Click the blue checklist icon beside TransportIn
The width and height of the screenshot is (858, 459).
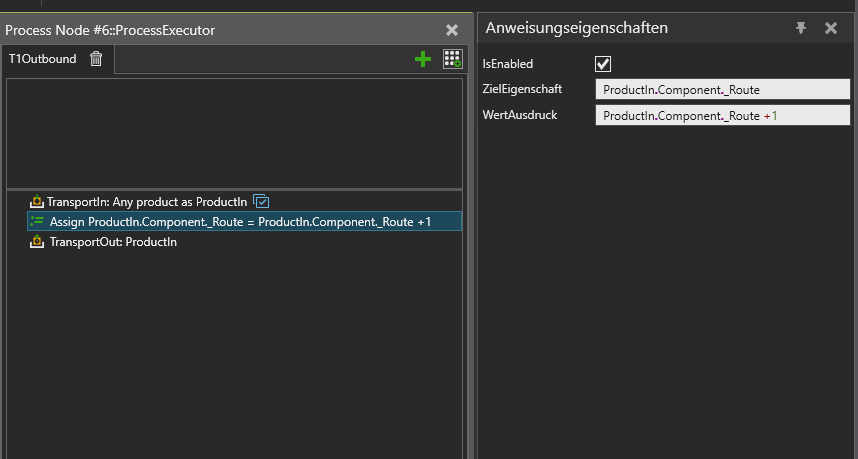262,201
